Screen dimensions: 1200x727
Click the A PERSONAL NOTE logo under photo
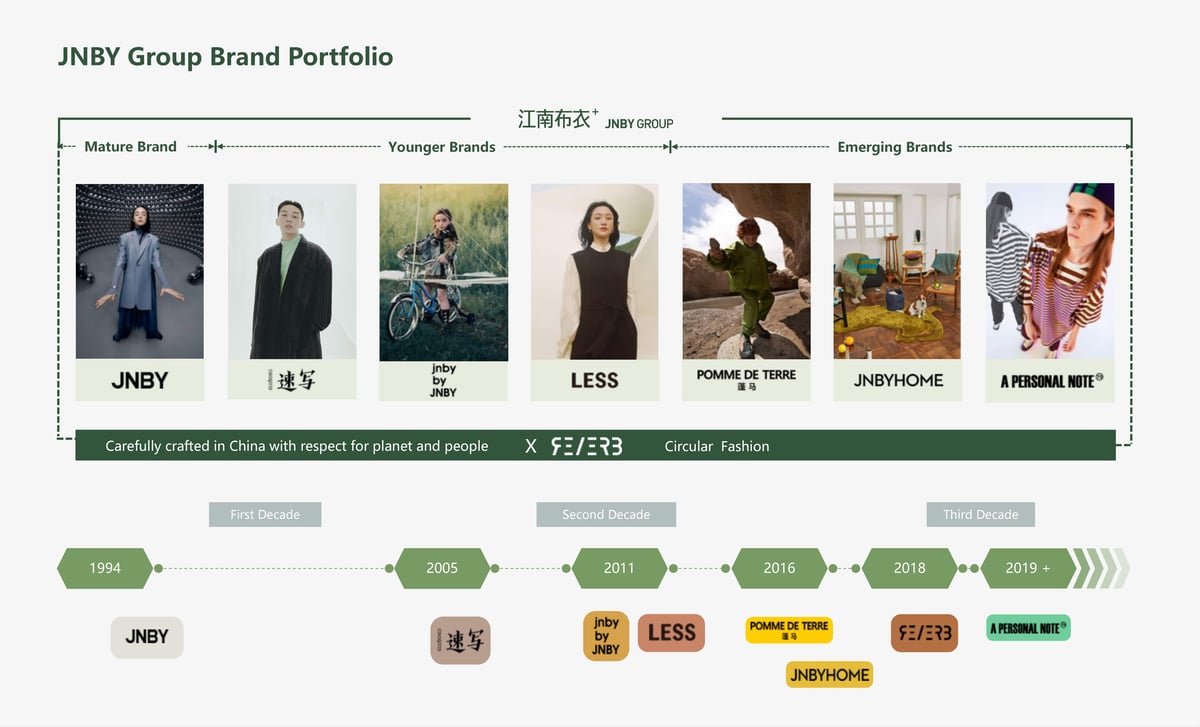click(1050, 381)
